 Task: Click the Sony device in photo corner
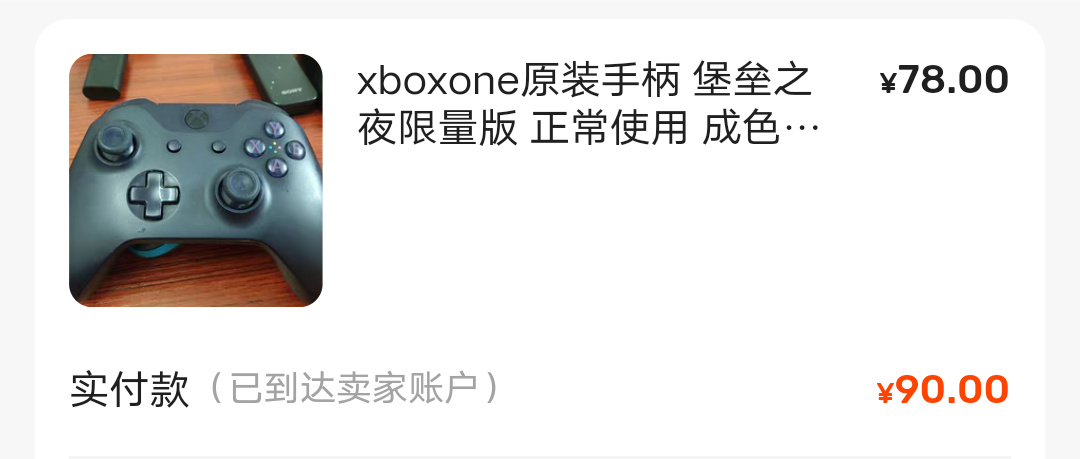click(x=284, y=81)
